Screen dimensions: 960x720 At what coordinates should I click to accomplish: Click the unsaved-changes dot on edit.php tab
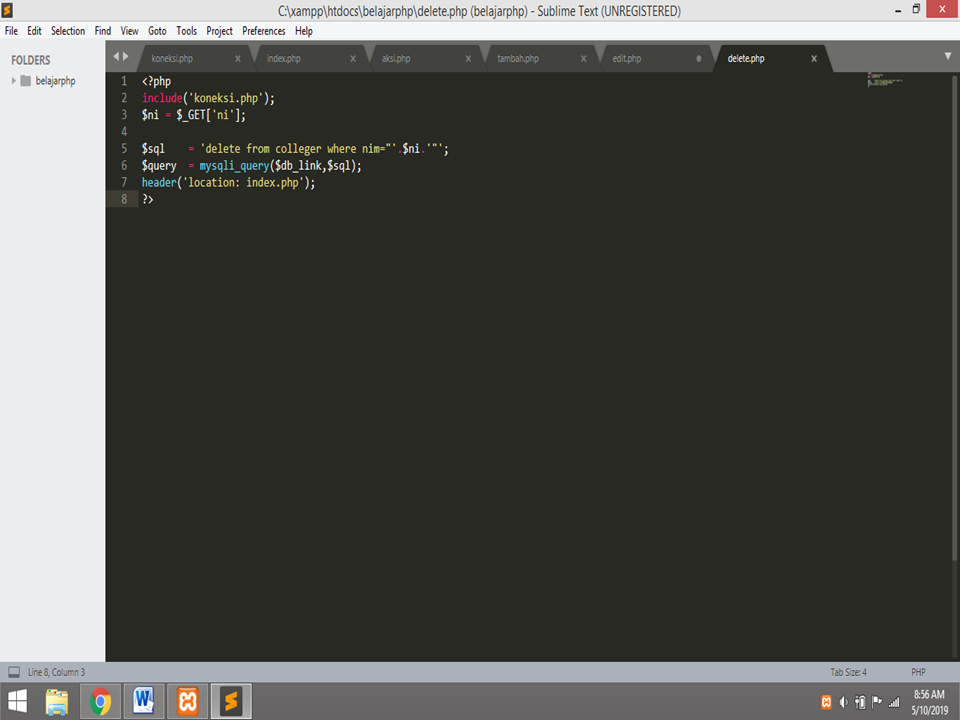click(x=698, y=59)
